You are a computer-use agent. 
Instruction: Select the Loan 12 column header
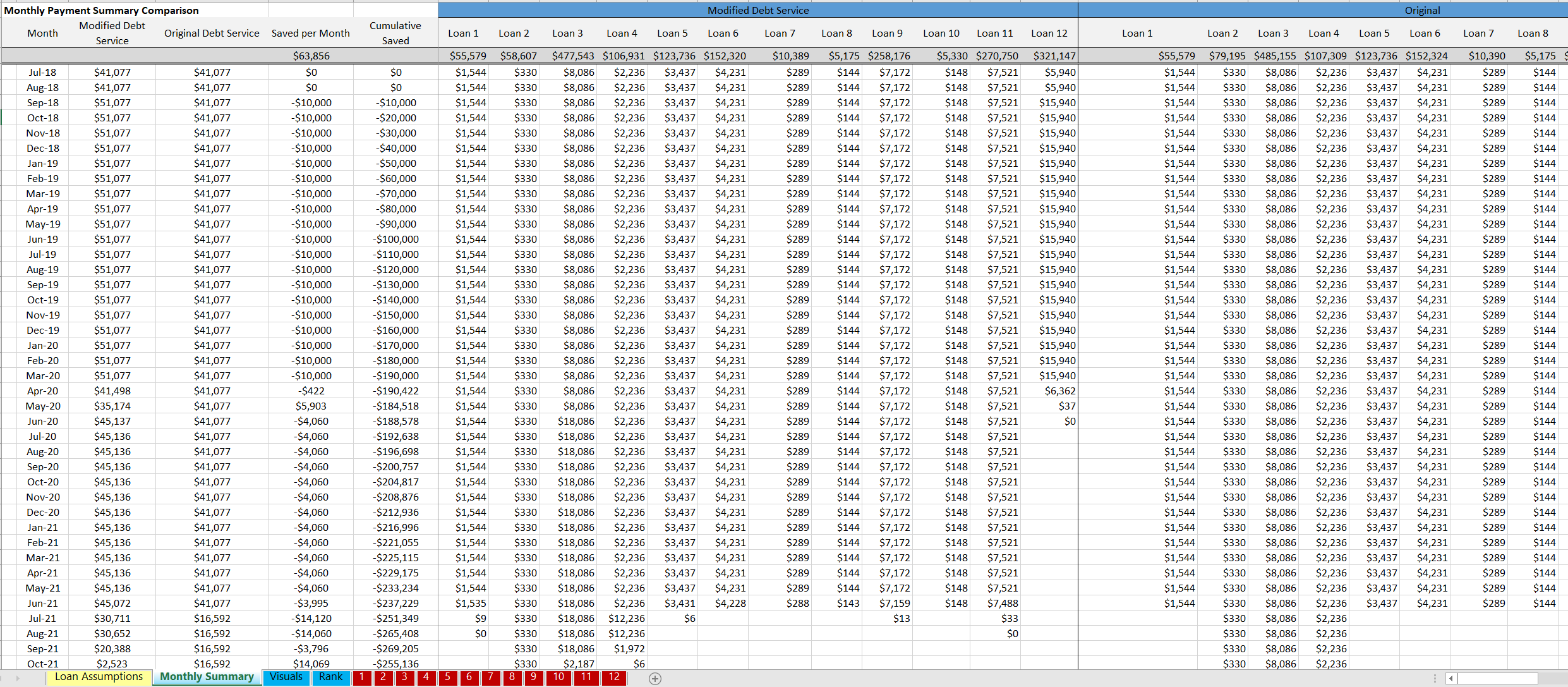[1049, 33]
